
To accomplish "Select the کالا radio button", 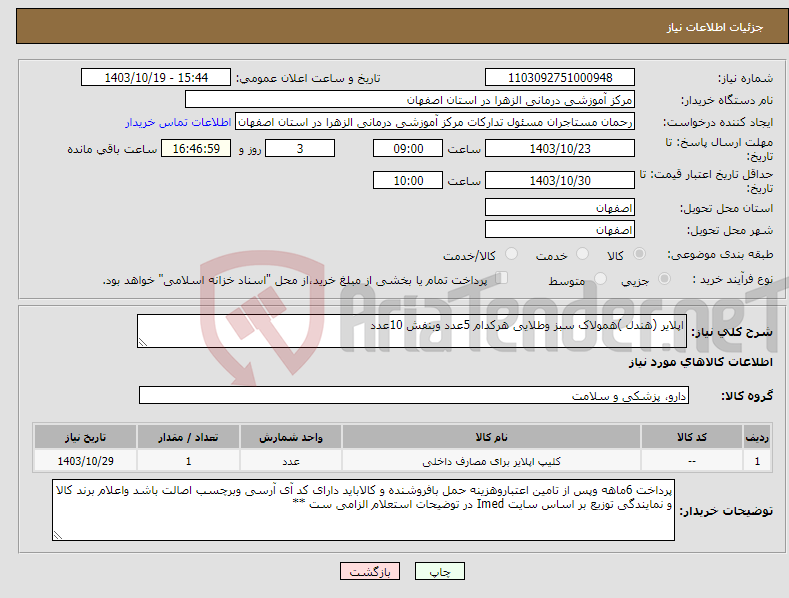I will [x=639, y=254].
